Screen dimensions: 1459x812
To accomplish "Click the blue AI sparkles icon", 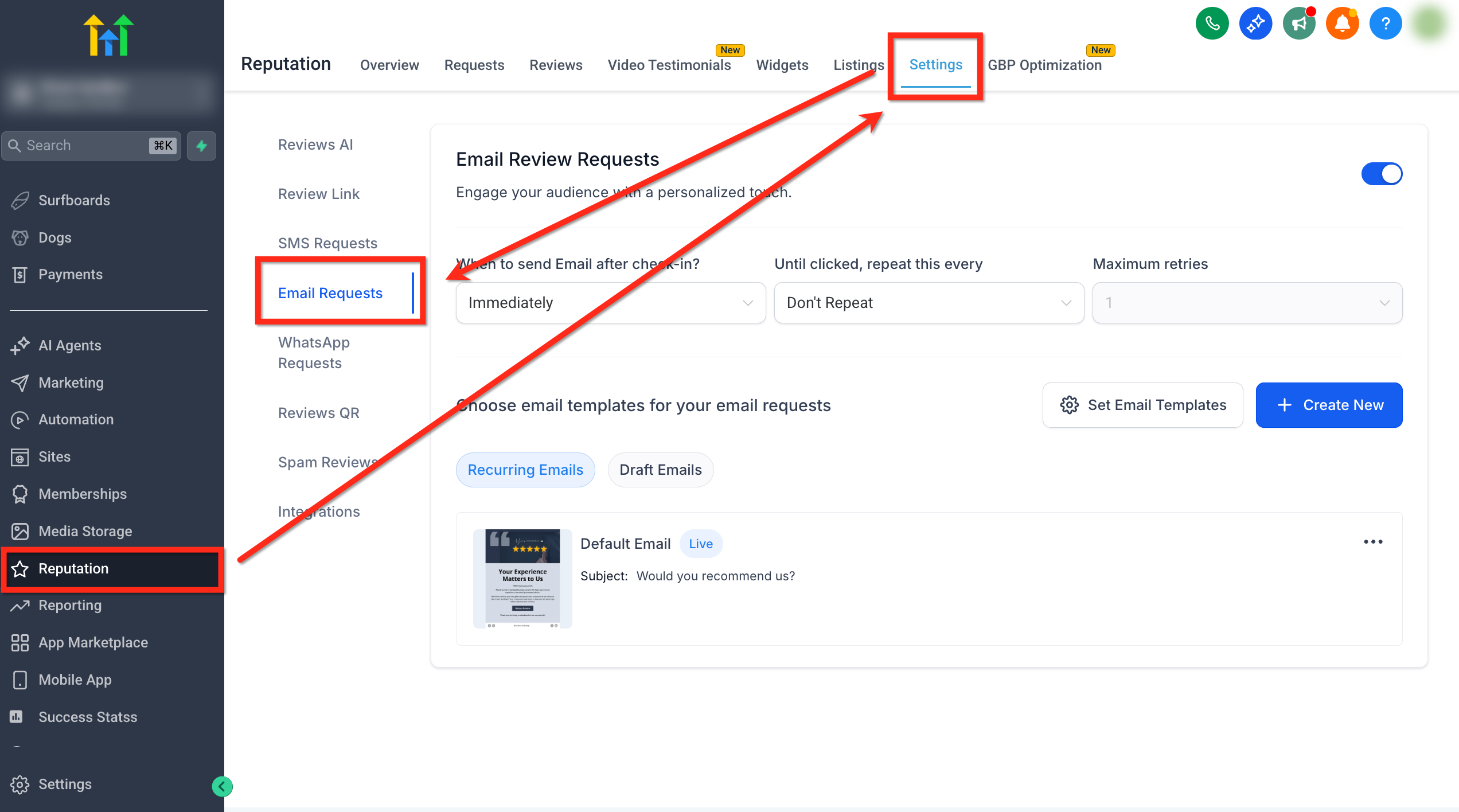I will point(1255,24).
